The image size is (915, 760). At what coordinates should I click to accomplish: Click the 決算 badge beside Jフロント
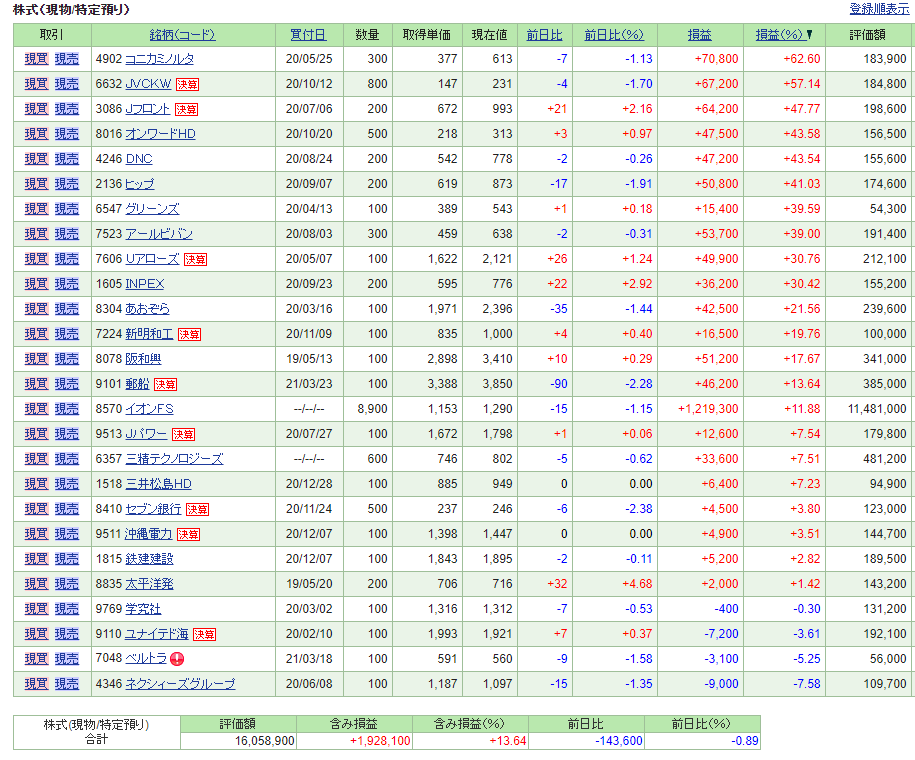tap(186, 110)
